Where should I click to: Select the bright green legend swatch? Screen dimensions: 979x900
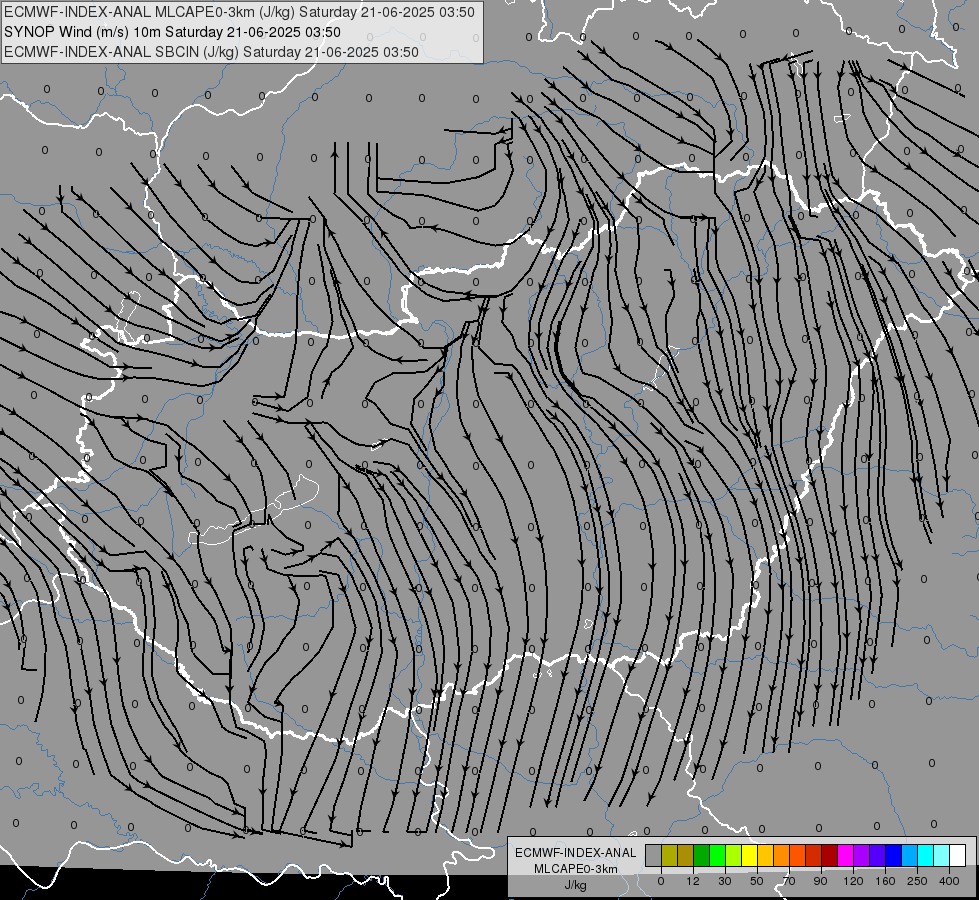[718, 856]
